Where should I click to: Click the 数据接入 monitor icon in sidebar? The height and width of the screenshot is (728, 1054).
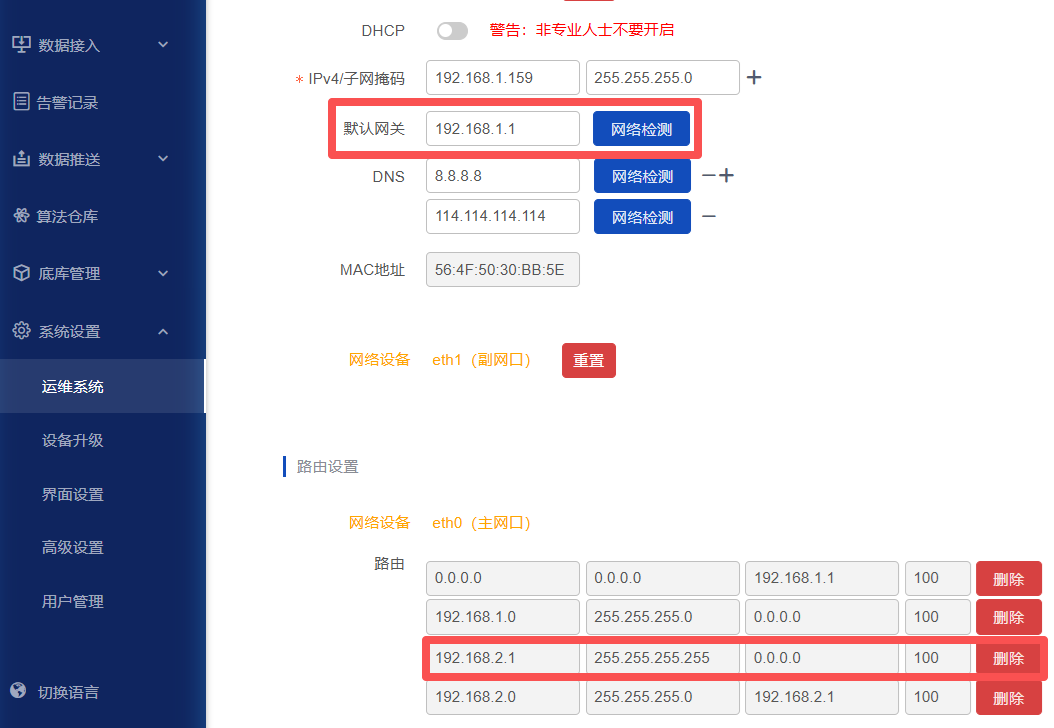21,44
